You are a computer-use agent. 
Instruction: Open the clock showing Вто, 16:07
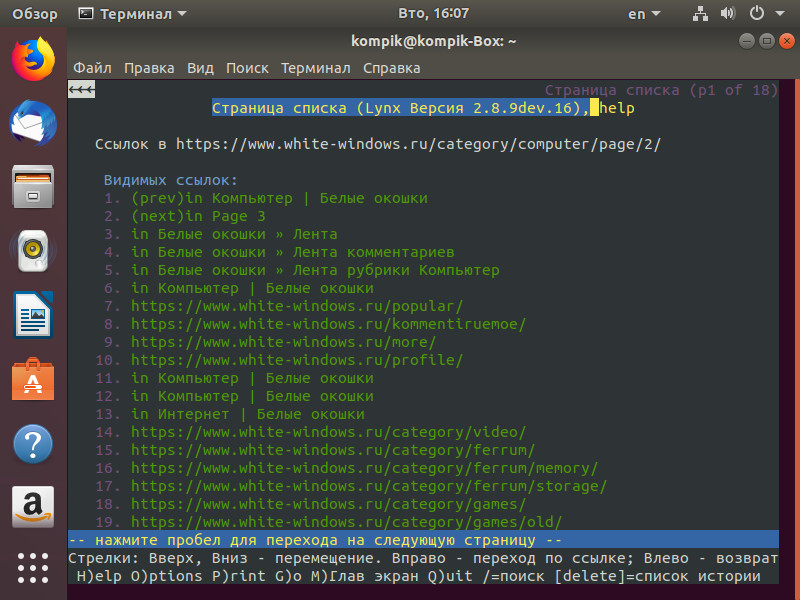point(433,13)
